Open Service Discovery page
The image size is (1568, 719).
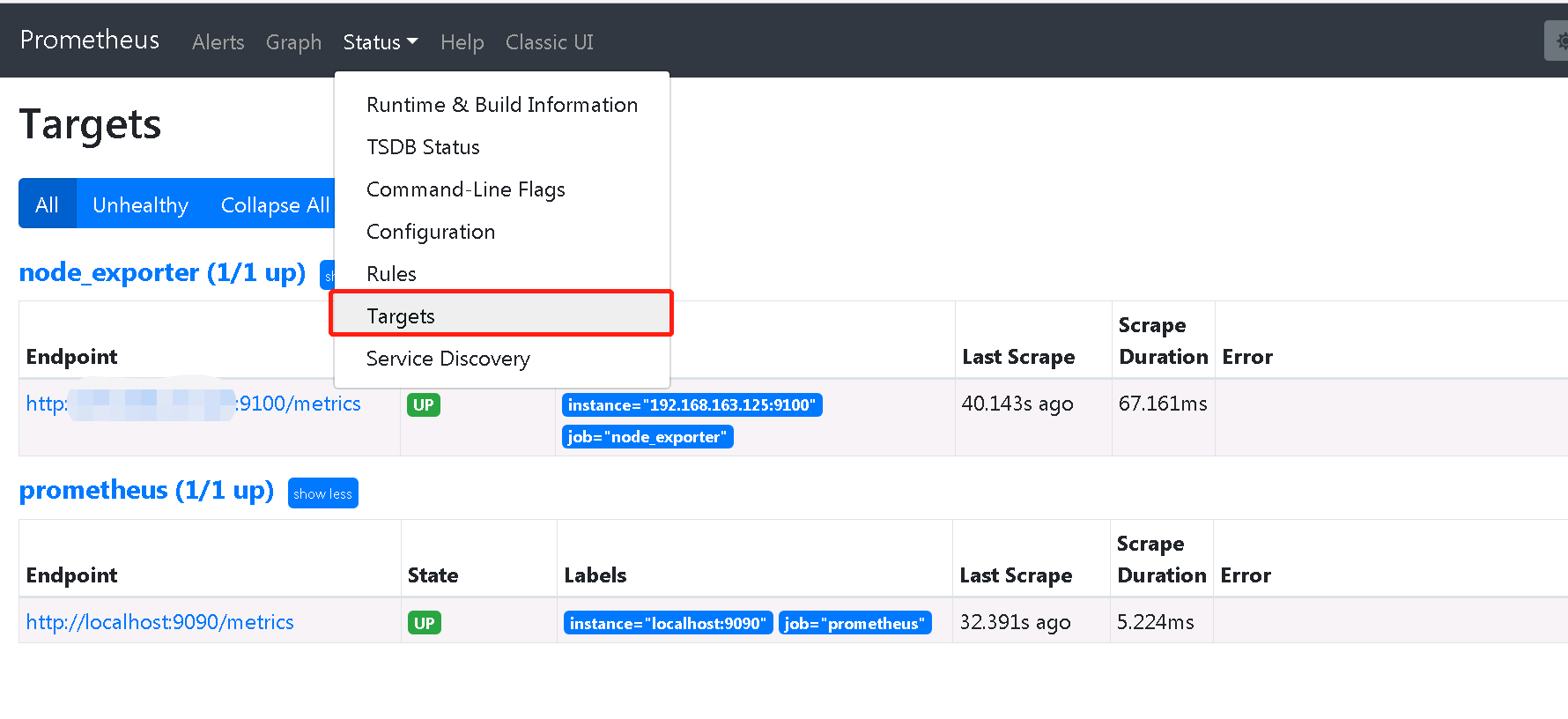502,359
